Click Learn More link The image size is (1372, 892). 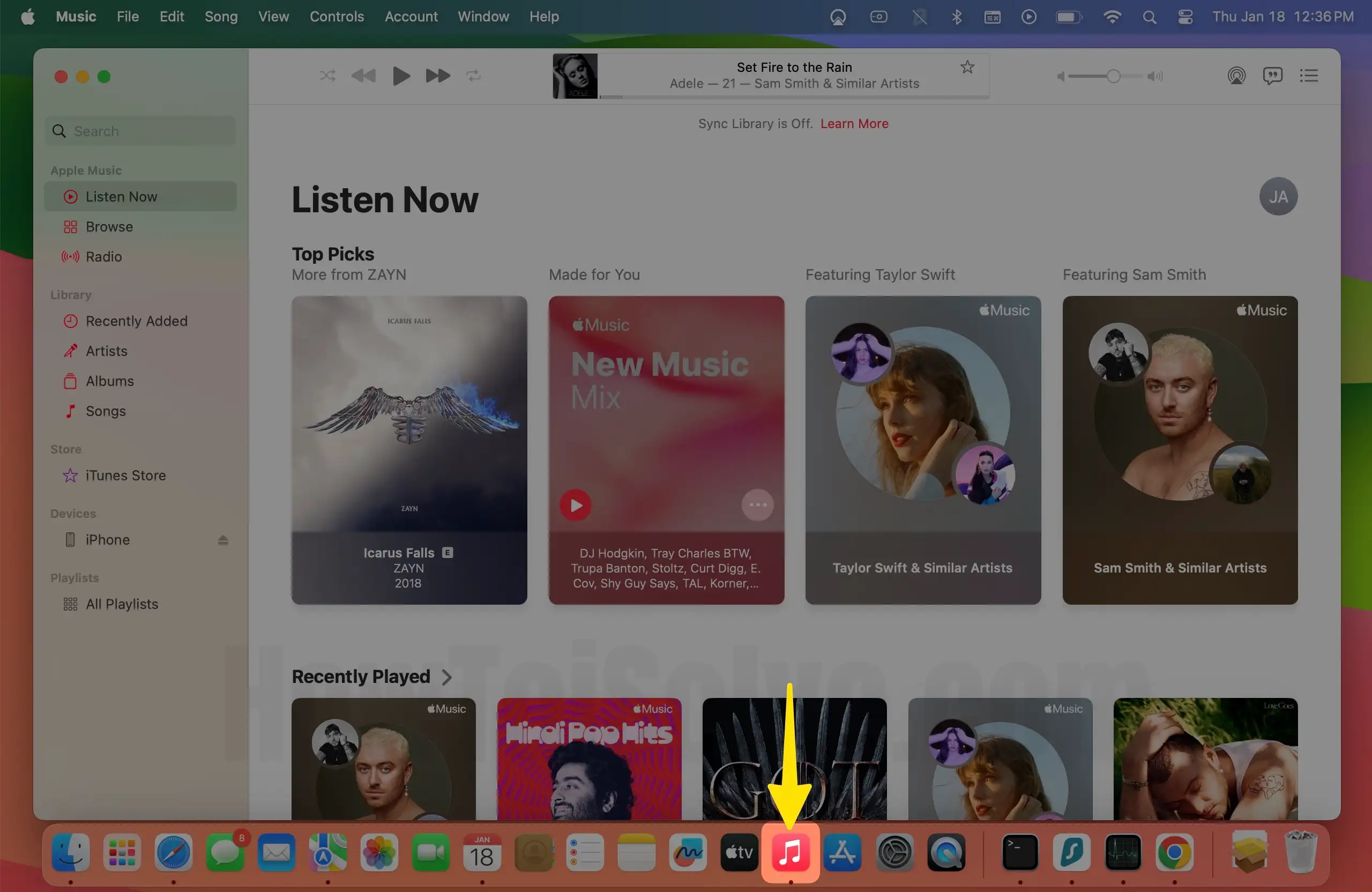pos(854,123)
